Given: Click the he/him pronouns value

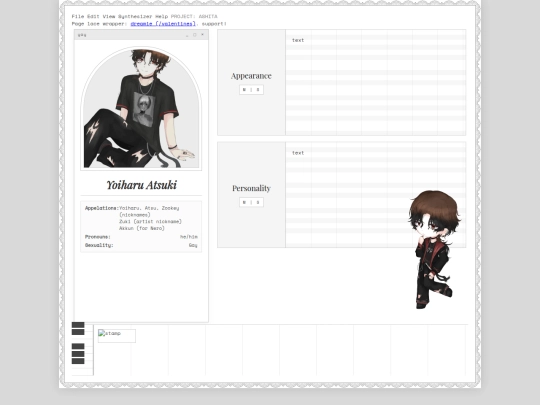Looking at the screenshot, I should [189, 237].
